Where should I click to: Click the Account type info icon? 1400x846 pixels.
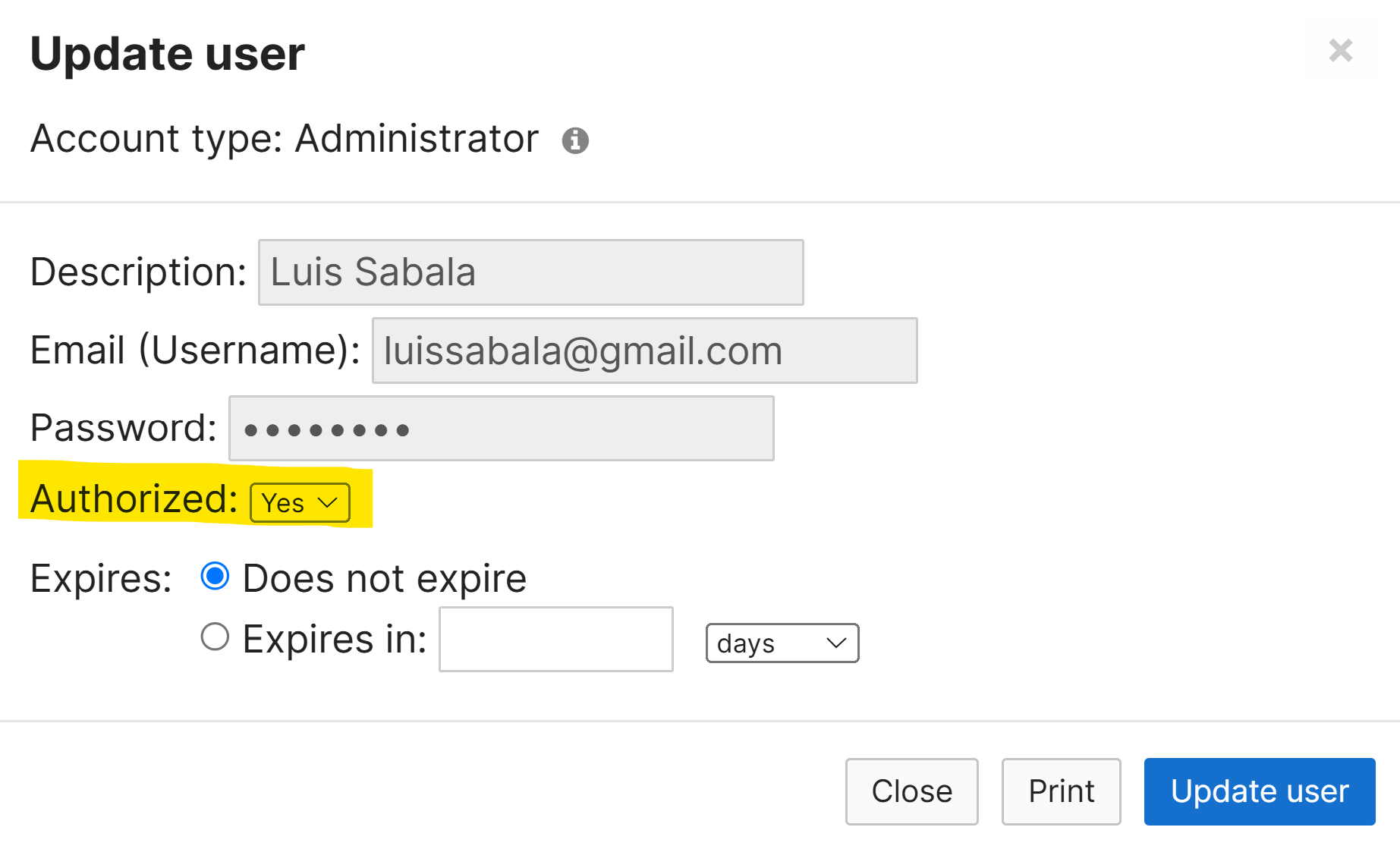pyautogui.click(x=575, y=140)
